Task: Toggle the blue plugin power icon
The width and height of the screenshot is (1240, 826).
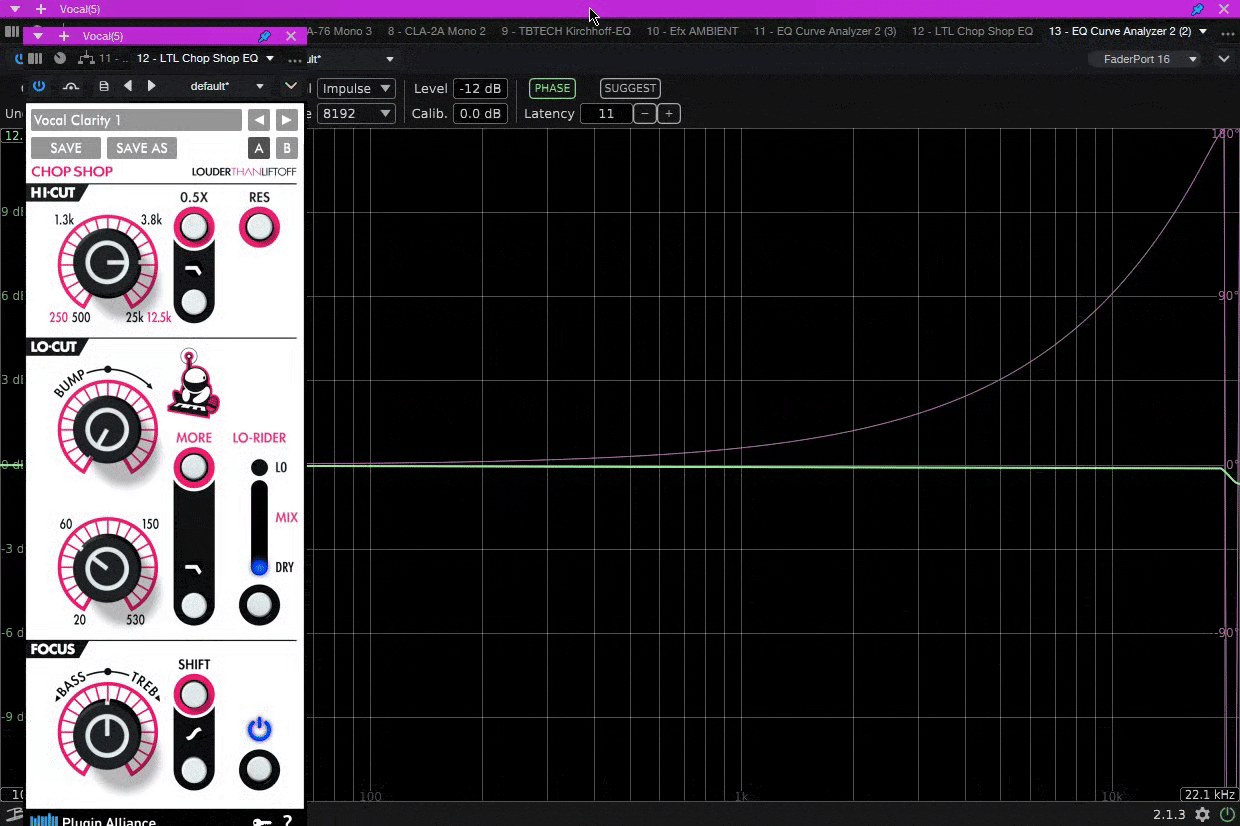Action: click(x=39, y=86)
